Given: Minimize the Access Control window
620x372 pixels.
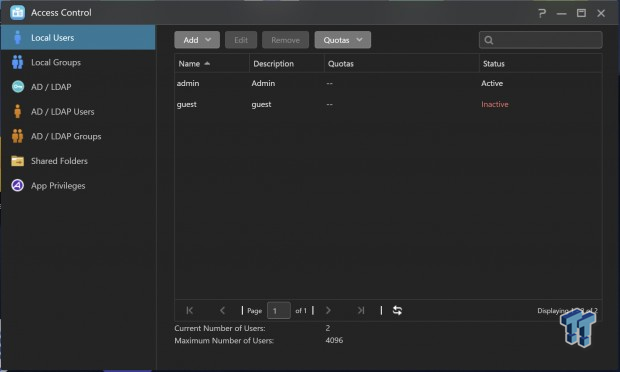Looking at the screenshot, I should (561, 13).
